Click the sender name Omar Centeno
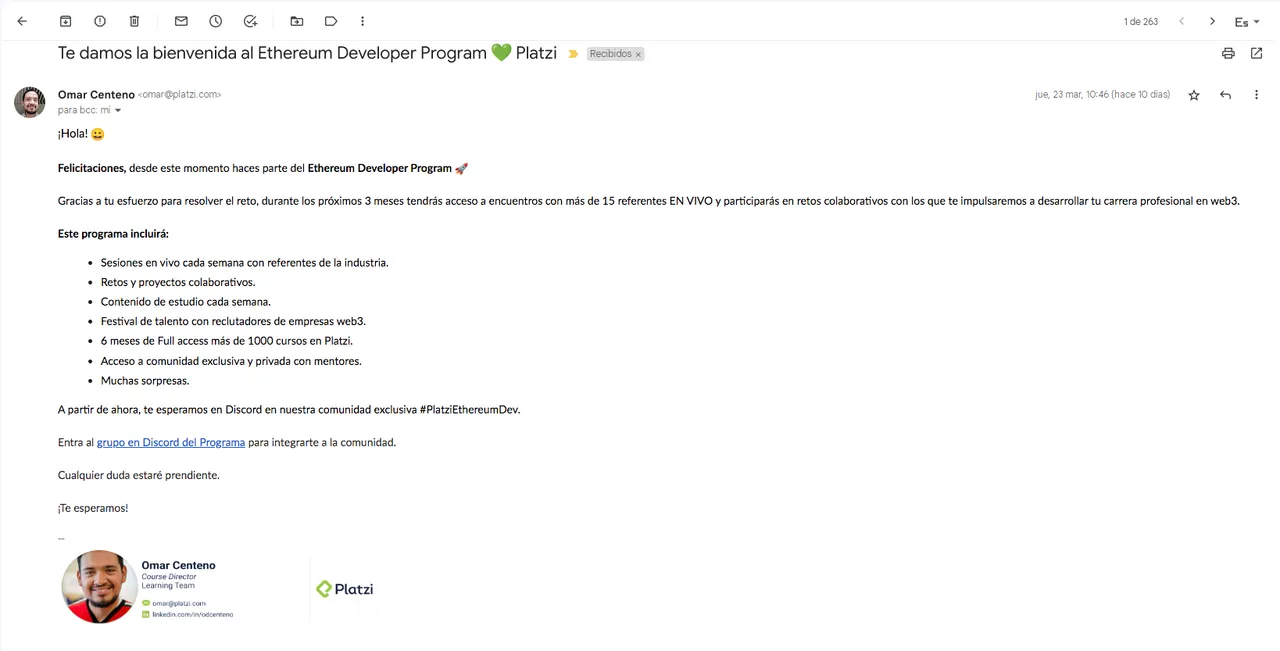The width and height of the screenshot is (1280, 651). (96, 94)
